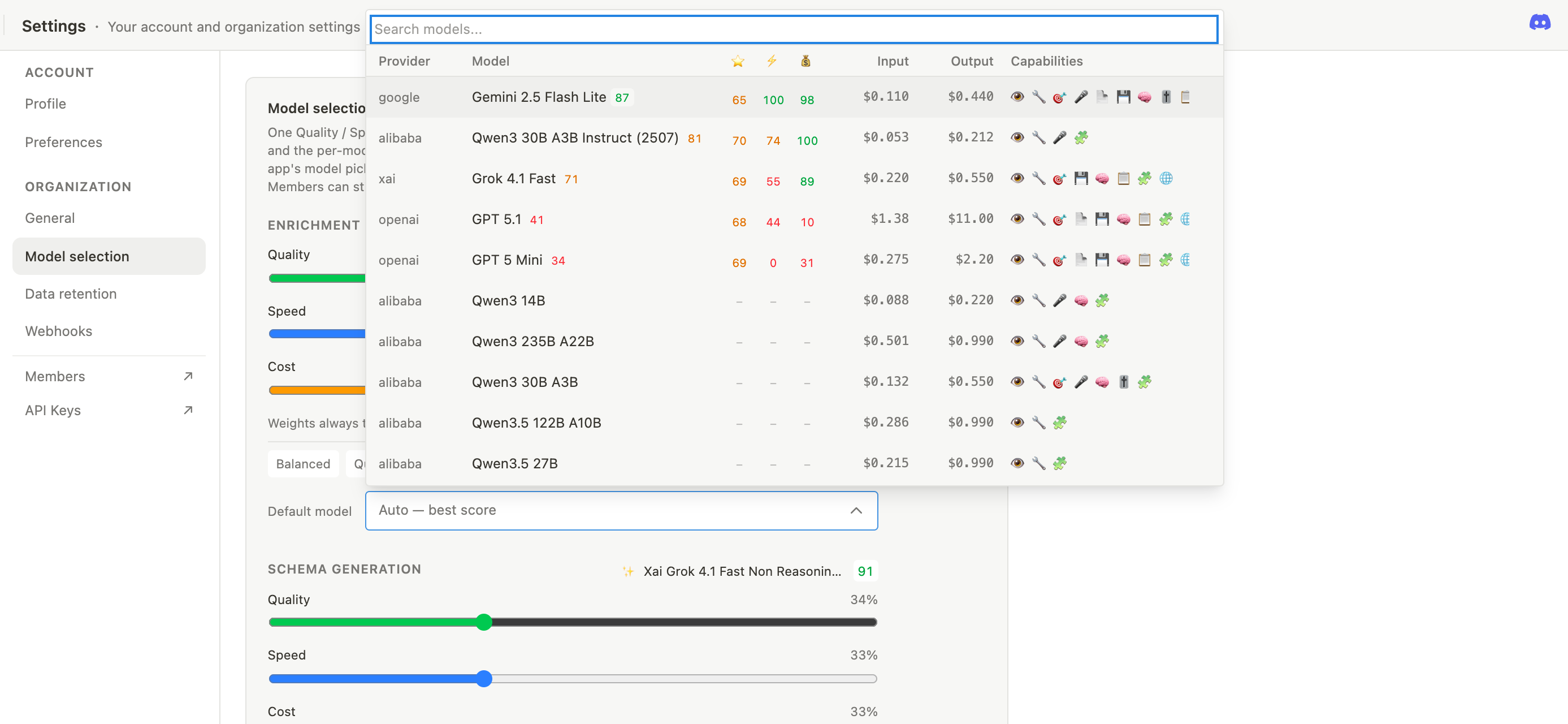Click the target icon in GPT 5.1 row
1568x724 pixels.
coord(1060,219)
